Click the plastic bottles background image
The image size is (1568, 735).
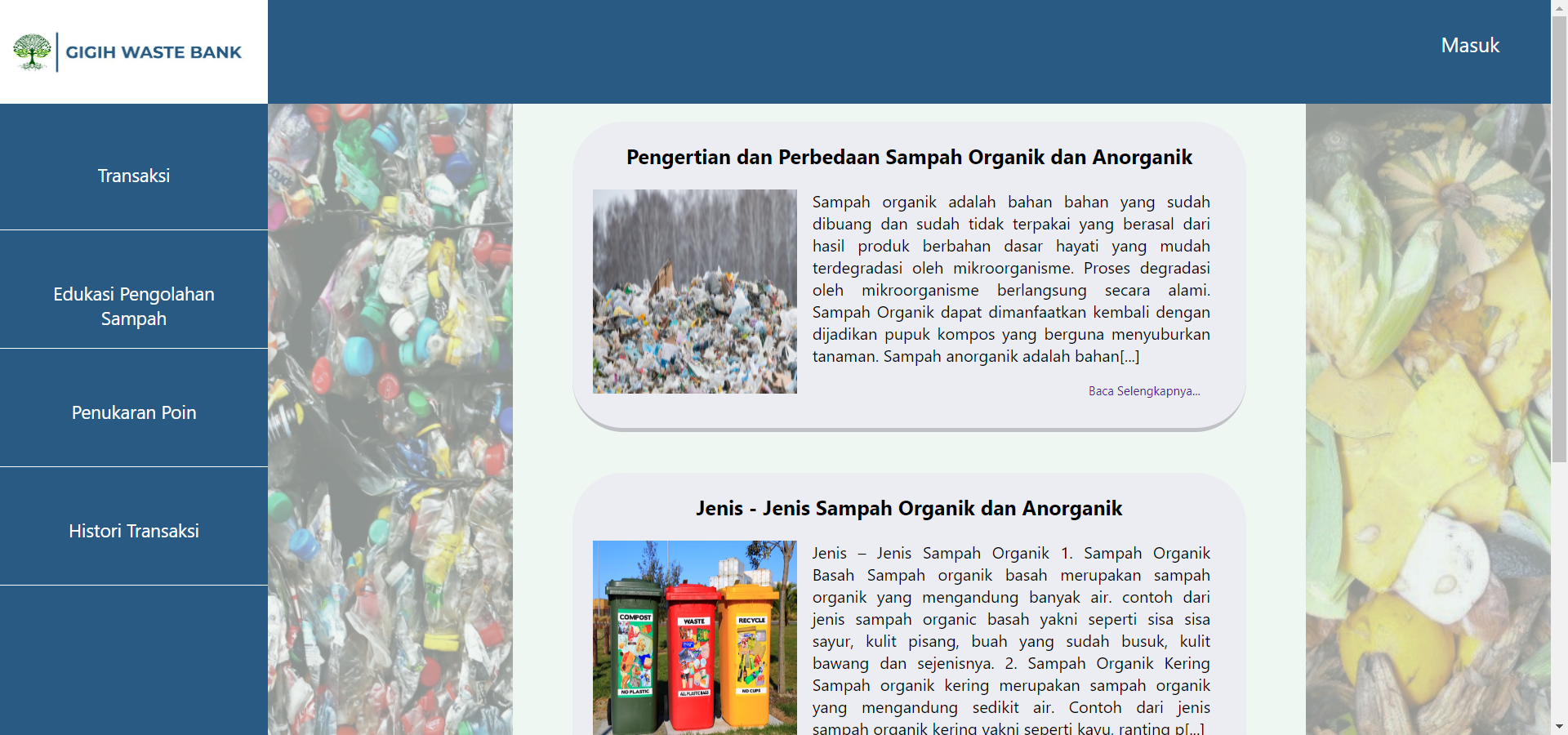click(390, 408)
